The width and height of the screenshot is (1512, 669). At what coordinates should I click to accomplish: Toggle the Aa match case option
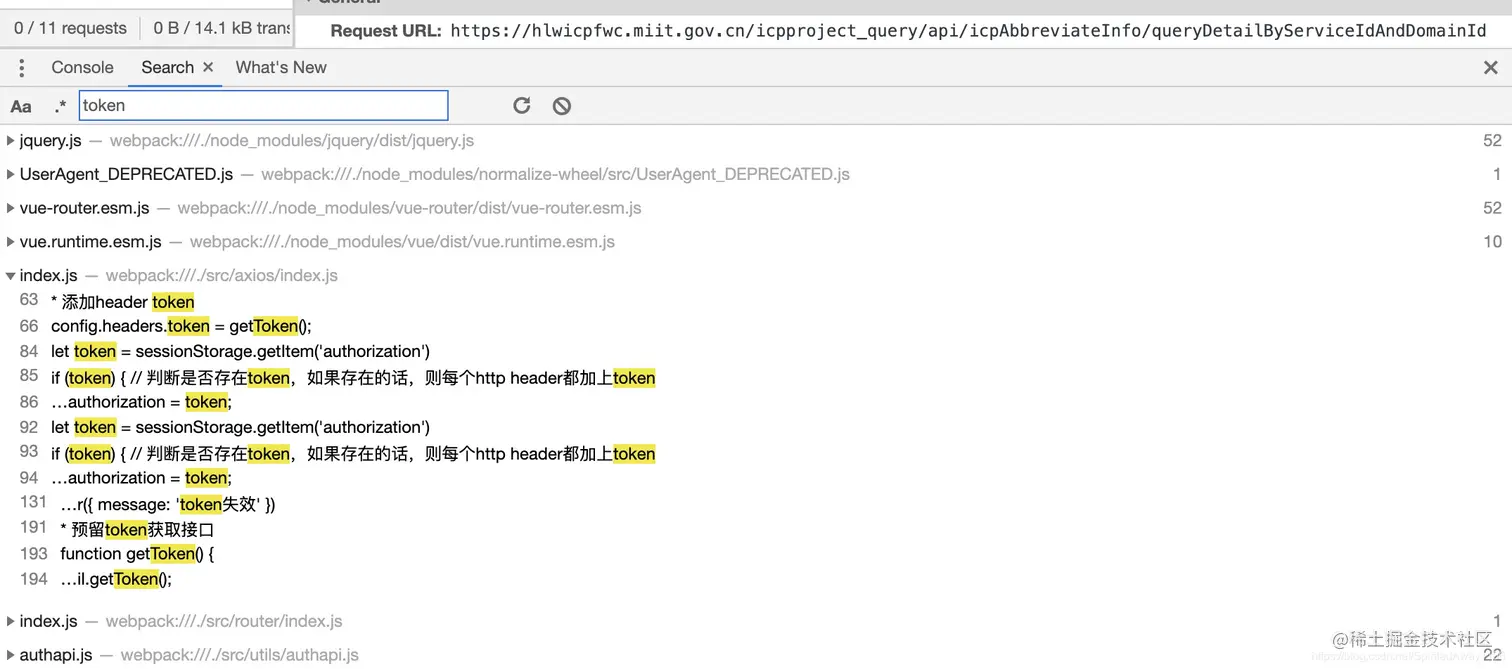click(x=20, y=105)
